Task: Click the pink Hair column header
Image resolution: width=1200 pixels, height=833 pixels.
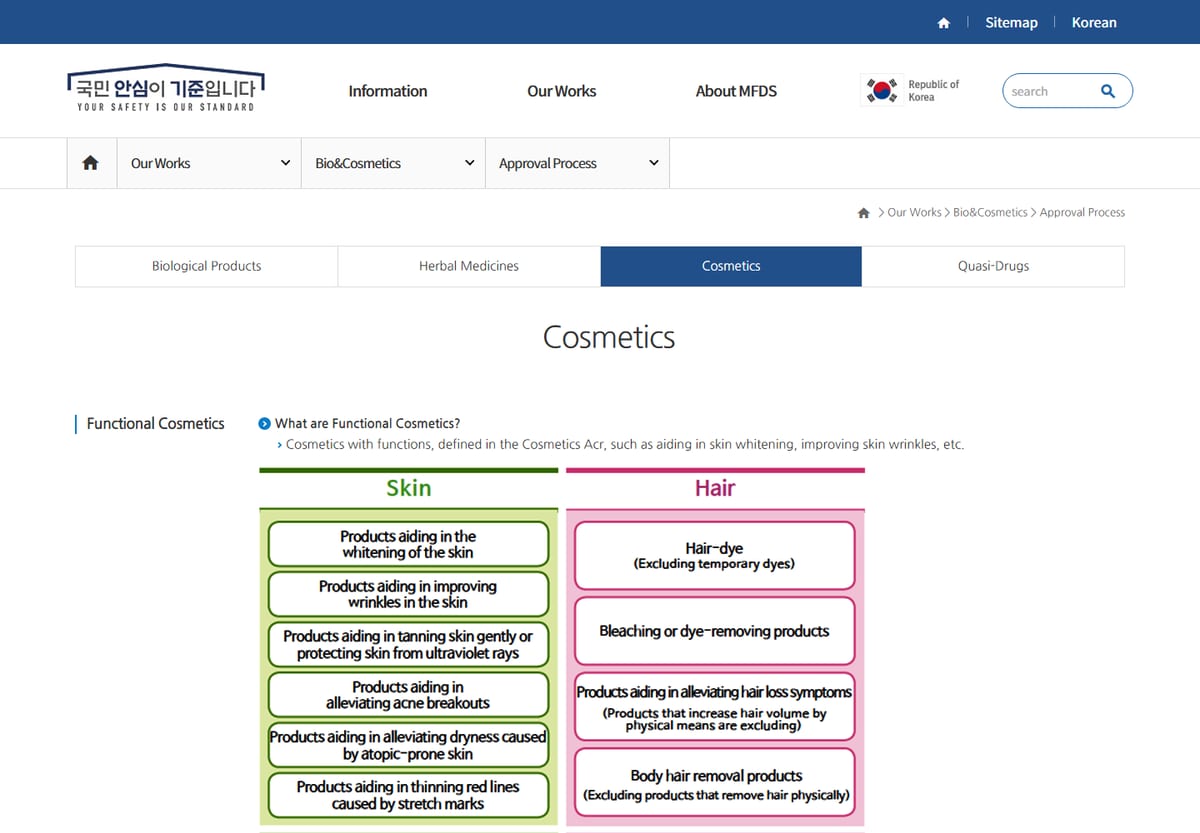Action: point(715,488)
